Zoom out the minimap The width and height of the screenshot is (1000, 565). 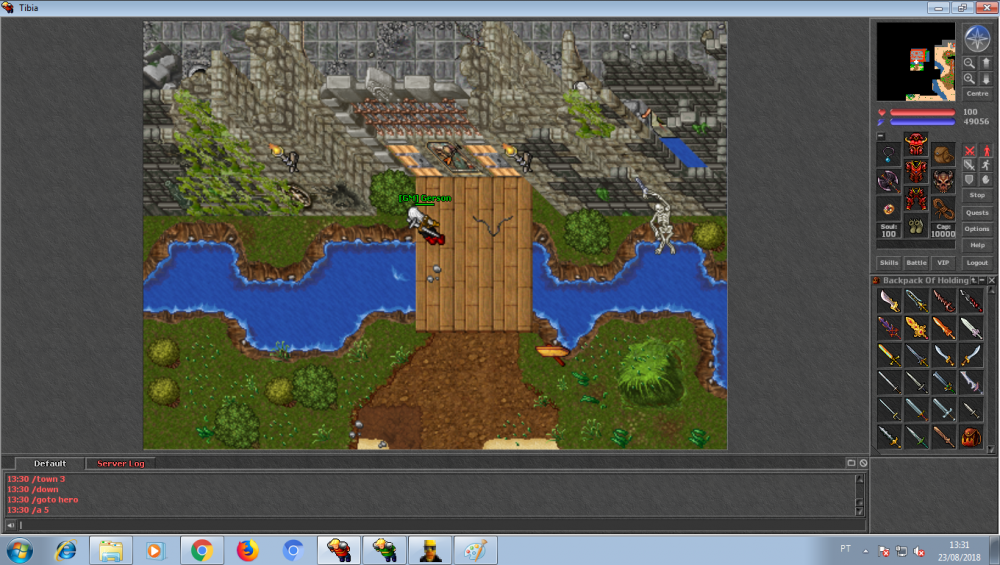point(969,63)
